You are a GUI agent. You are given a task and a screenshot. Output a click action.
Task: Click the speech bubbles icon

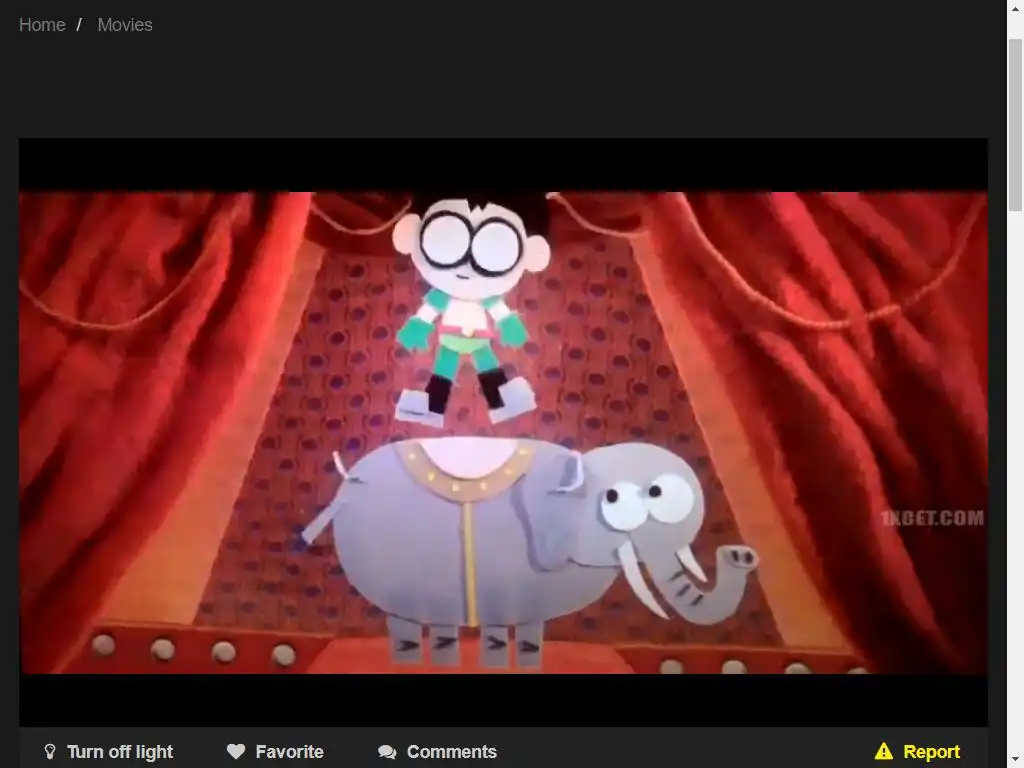coord(387,752)
